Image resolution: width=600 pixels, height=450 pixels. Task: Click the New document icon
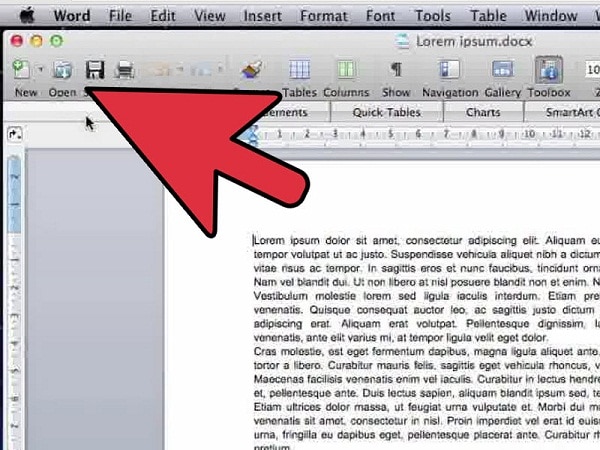tap(21, 69)
